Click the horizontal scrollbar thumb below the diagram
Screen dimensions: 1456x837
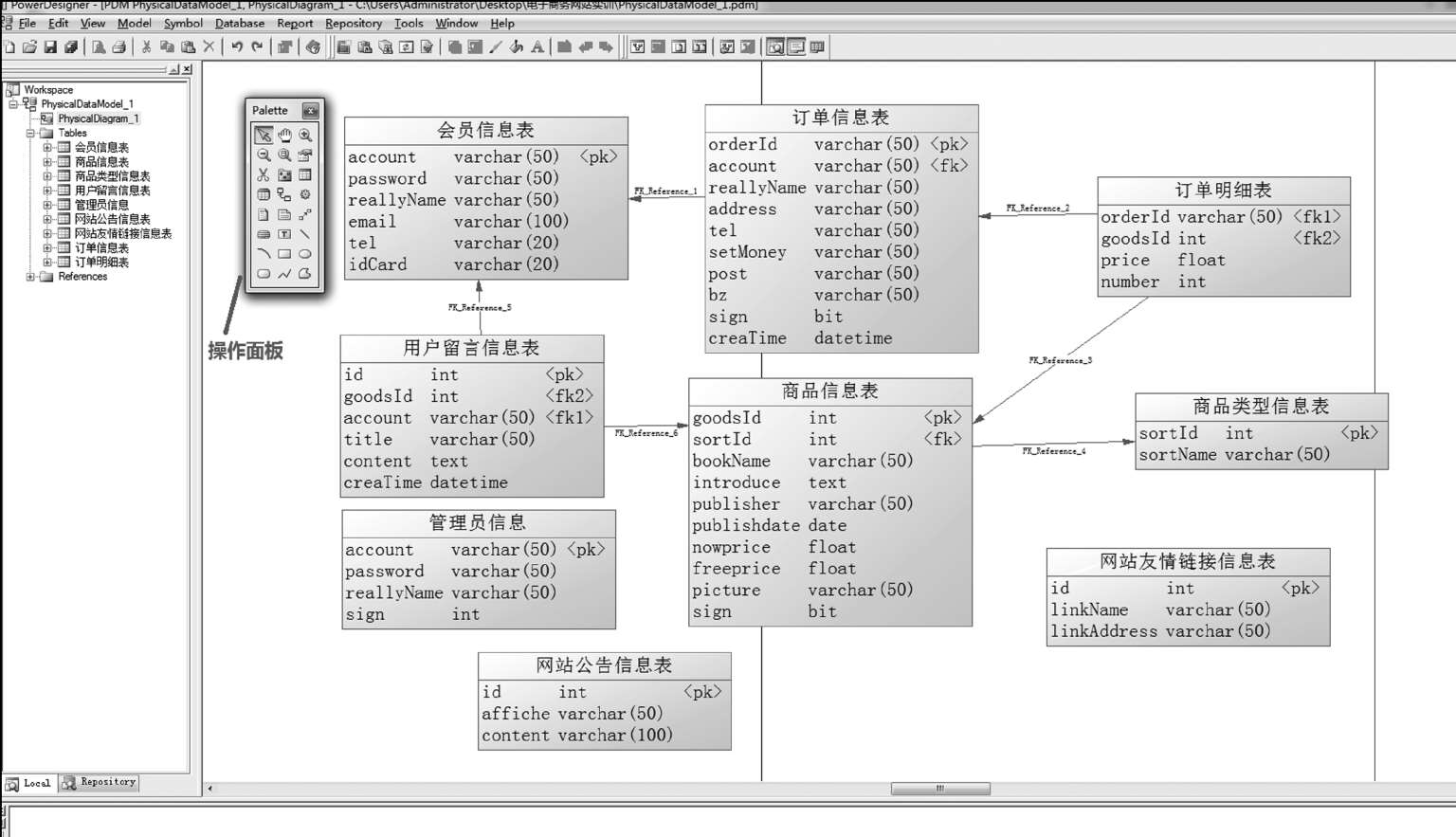pos(940,789)
